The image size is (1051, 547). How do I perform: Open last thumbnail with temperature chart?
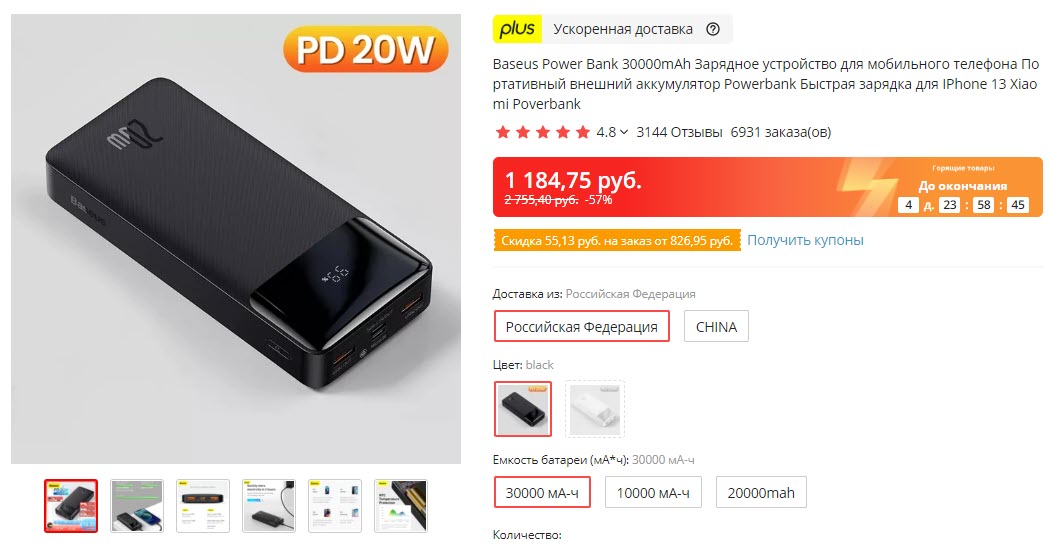point(401,506)
